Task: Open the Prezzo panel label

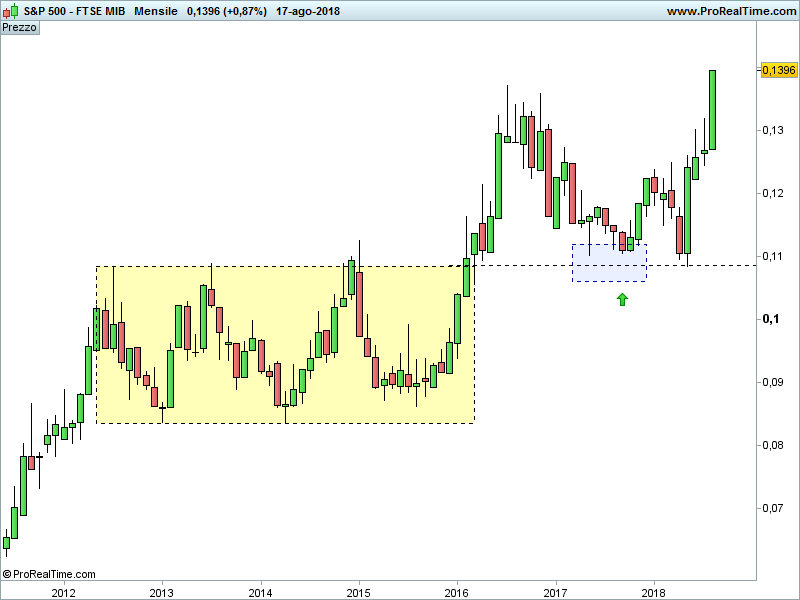Action: pos(19,28)
